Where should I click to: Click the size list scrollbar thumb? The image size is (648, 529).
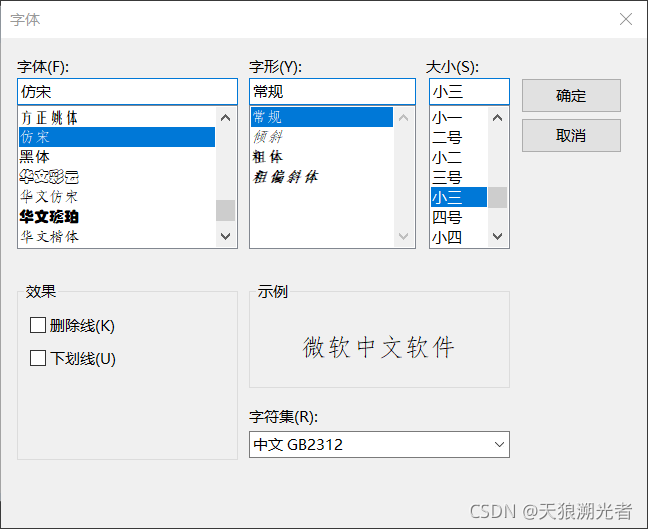click(x=498, y=197)
